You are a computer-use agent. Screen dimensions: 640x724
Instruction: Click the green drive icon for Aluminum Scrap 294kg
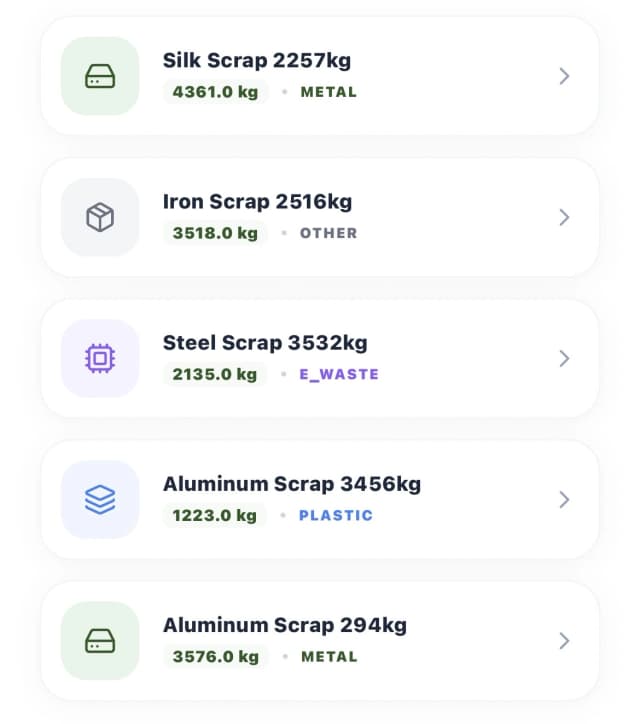(x=100, y=640)
